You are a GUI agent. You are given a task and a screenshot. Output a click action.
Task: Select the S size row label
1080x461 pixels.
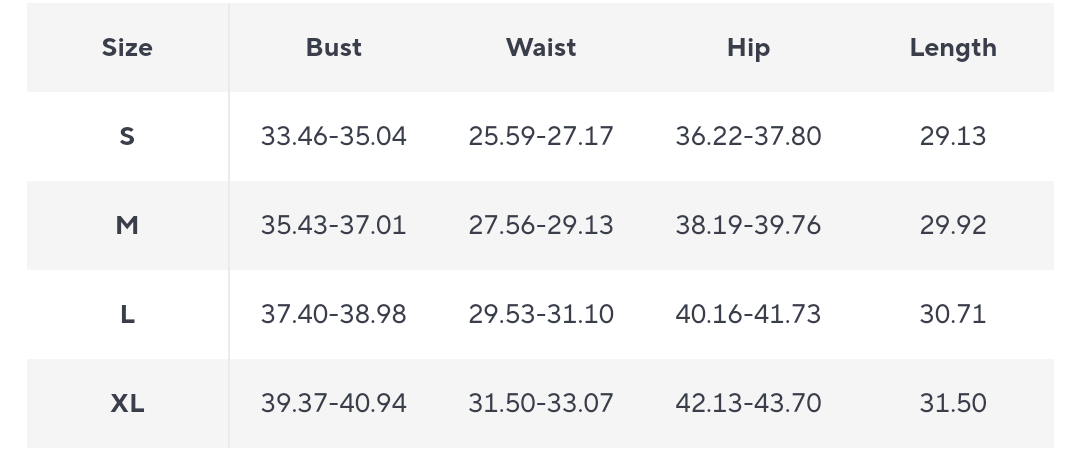tap(127, 136)
